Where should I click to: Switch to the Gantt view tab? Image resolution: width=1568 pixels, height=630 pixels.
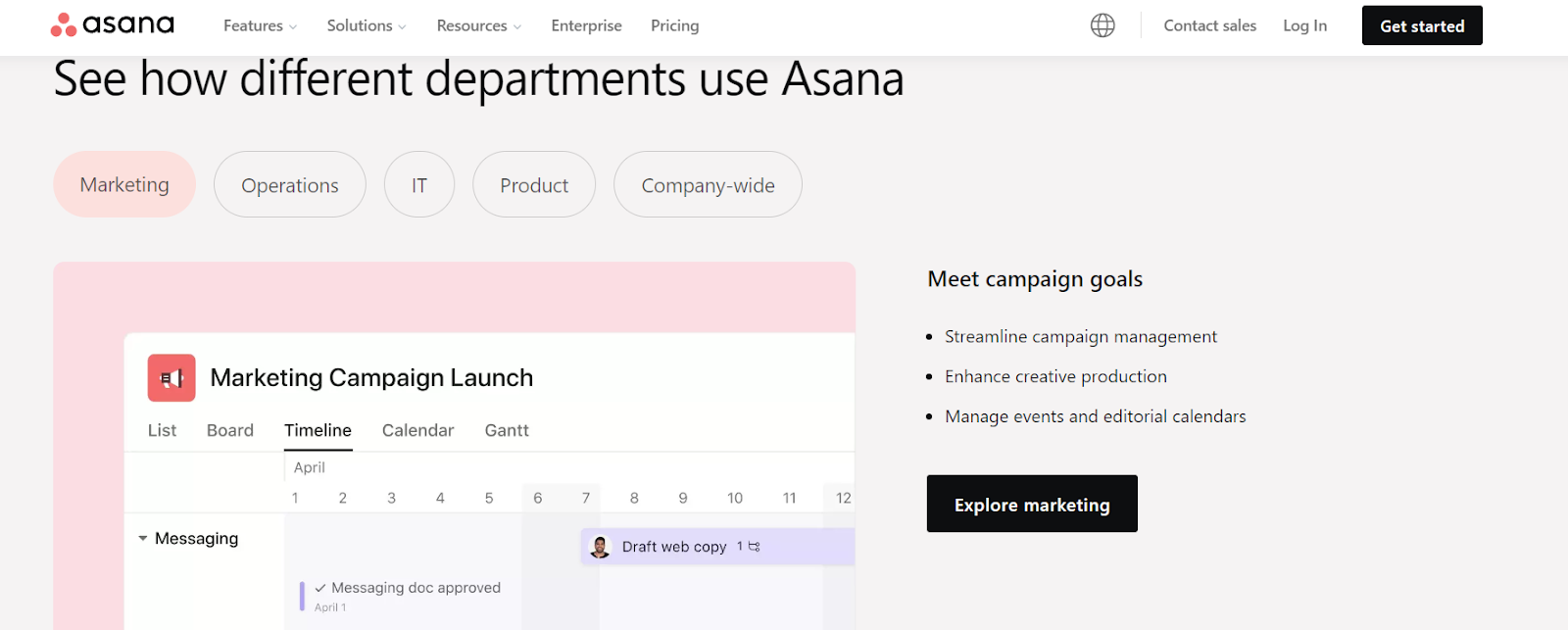(x=507, y=430)
